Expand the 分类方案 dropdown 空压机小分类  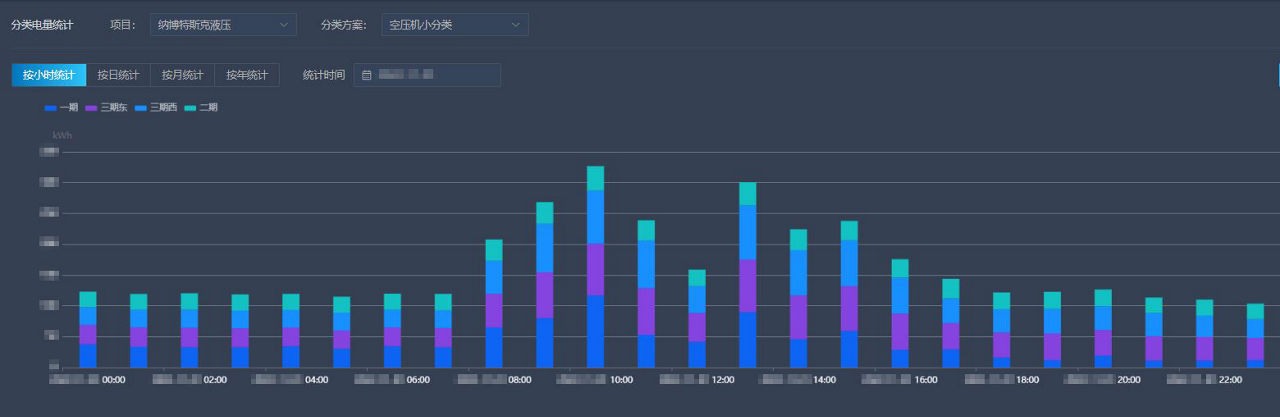point(455,24)
